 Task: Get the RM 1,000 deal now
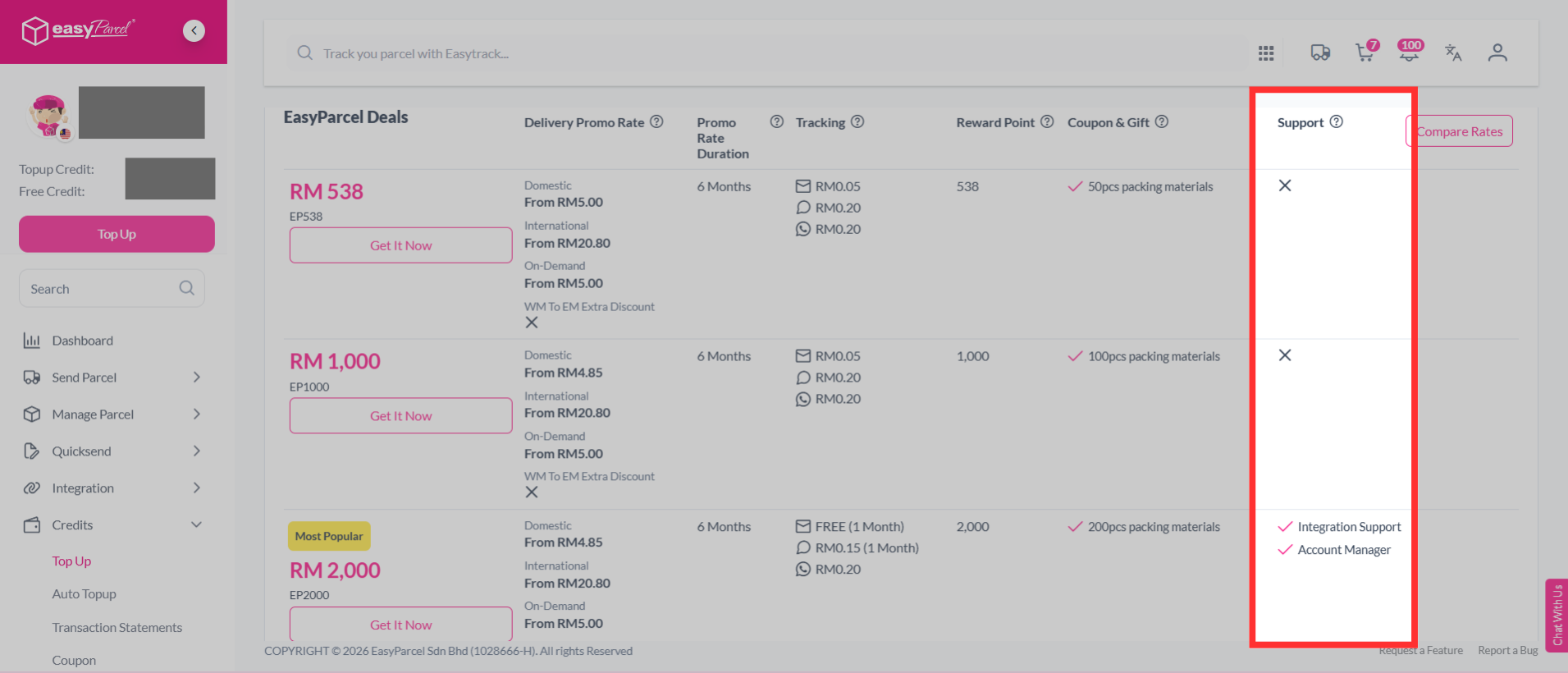click(x=400, y=416)
